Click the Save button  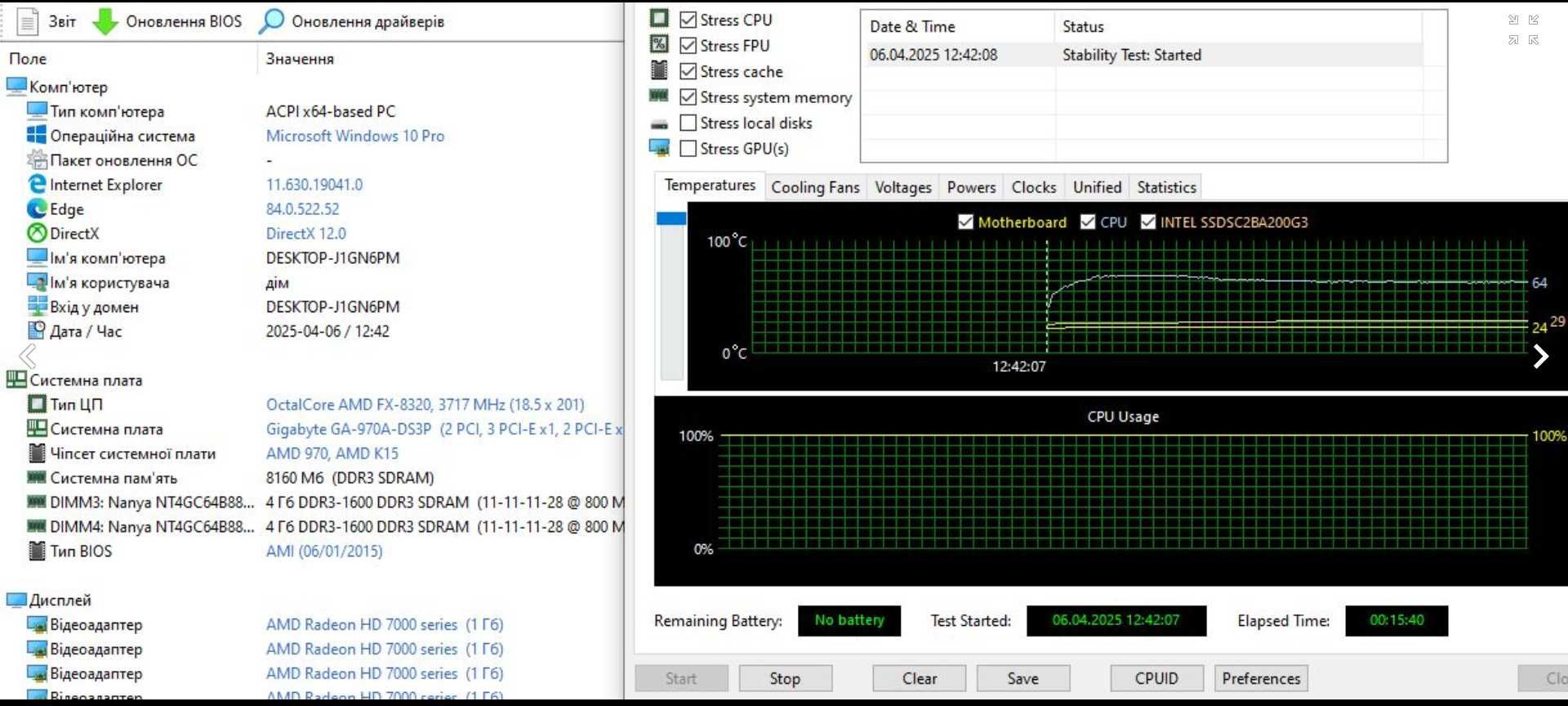1023,678
